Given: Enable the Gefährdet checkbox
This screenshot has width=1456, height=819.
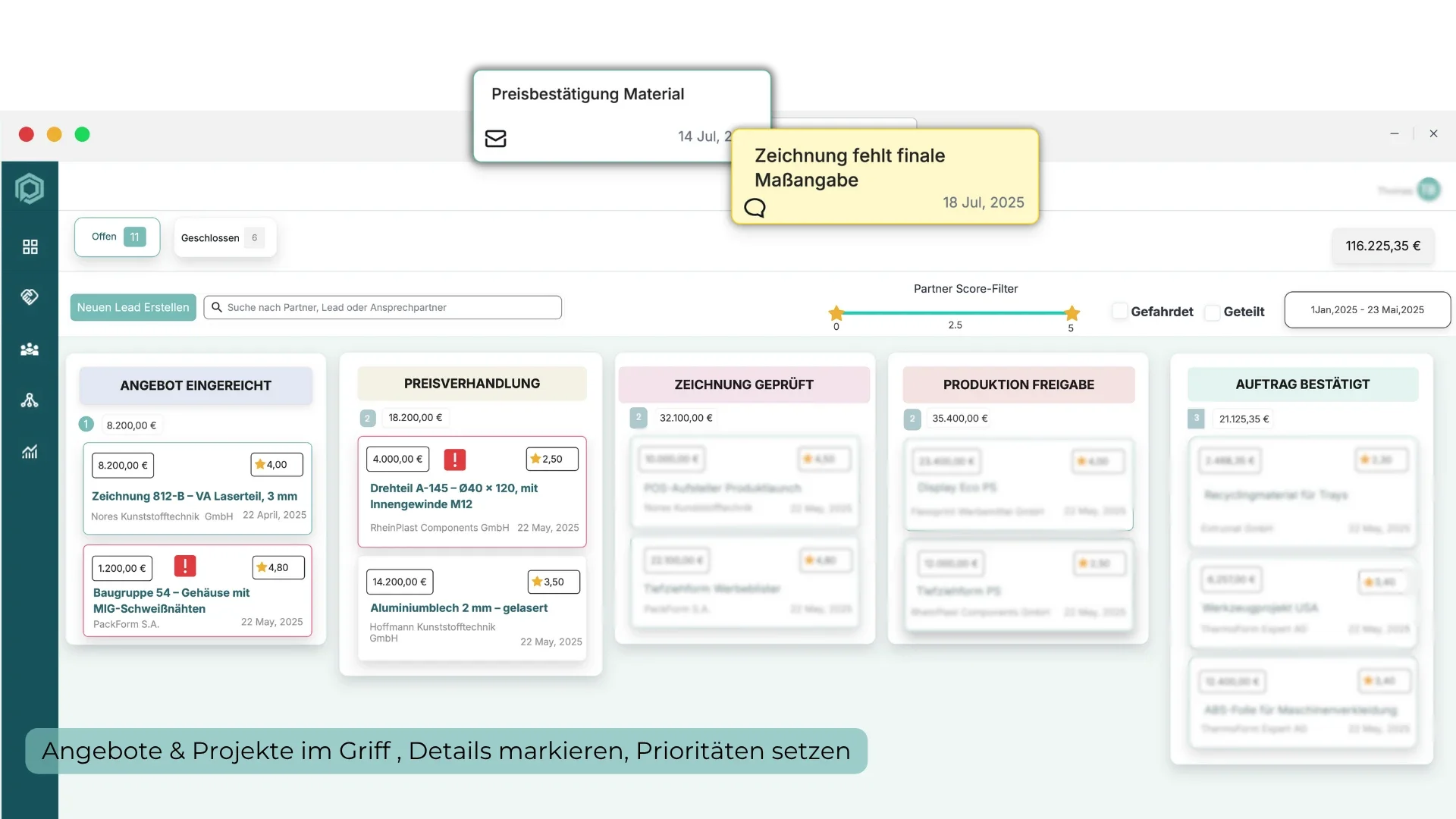Looking at the screenshot, I should point(1119,312).
